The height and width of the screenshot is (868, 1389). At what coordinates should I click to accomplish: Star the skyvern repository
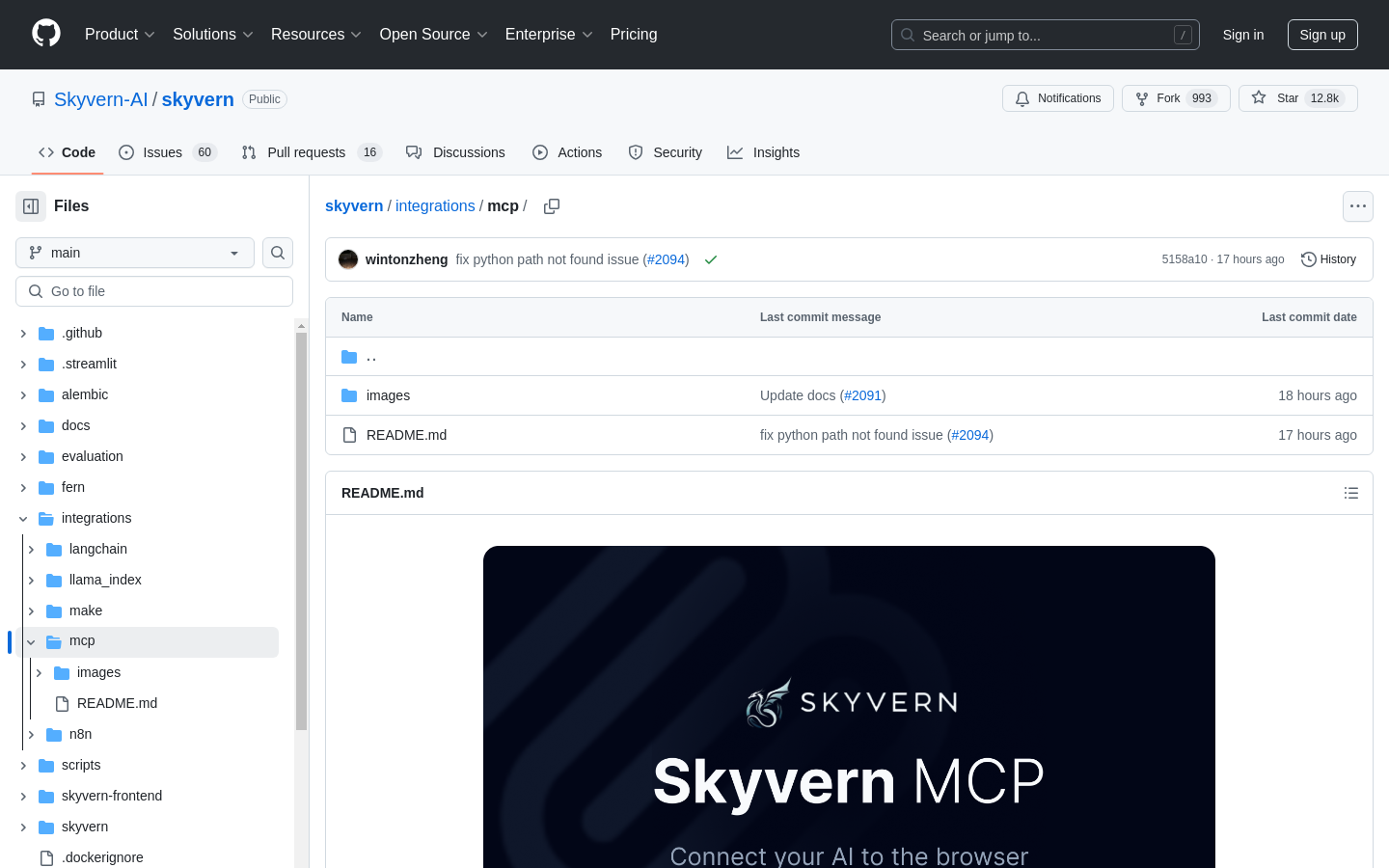click(x=1298, y=98)
